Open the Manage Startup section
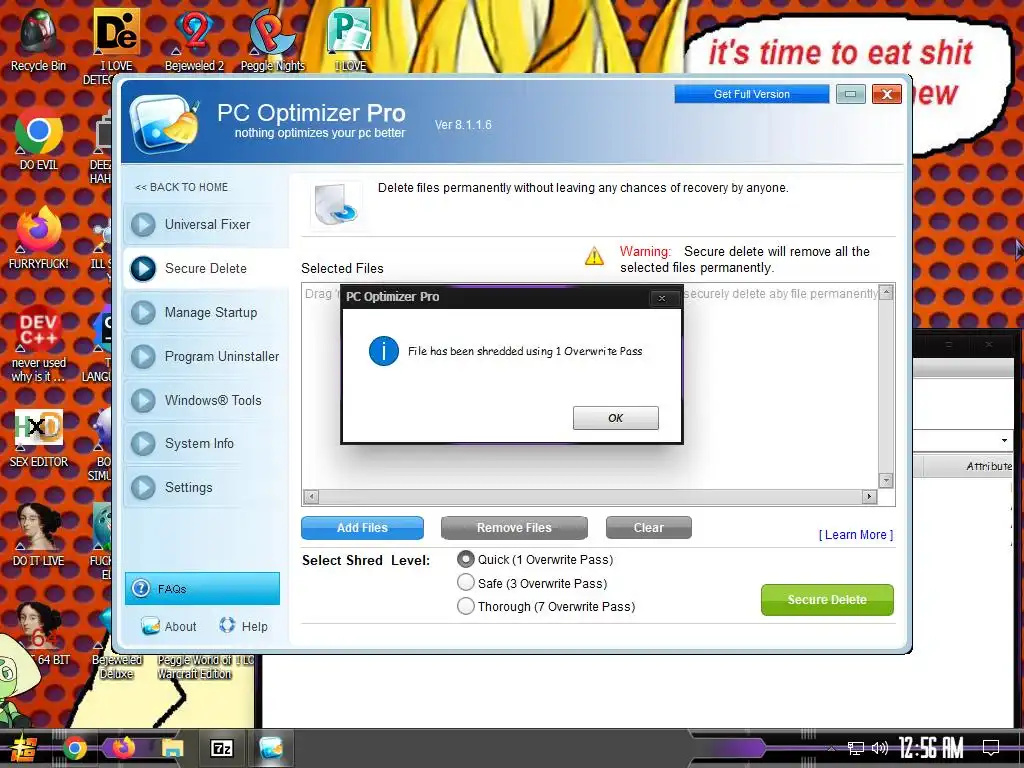 [205, 312]
